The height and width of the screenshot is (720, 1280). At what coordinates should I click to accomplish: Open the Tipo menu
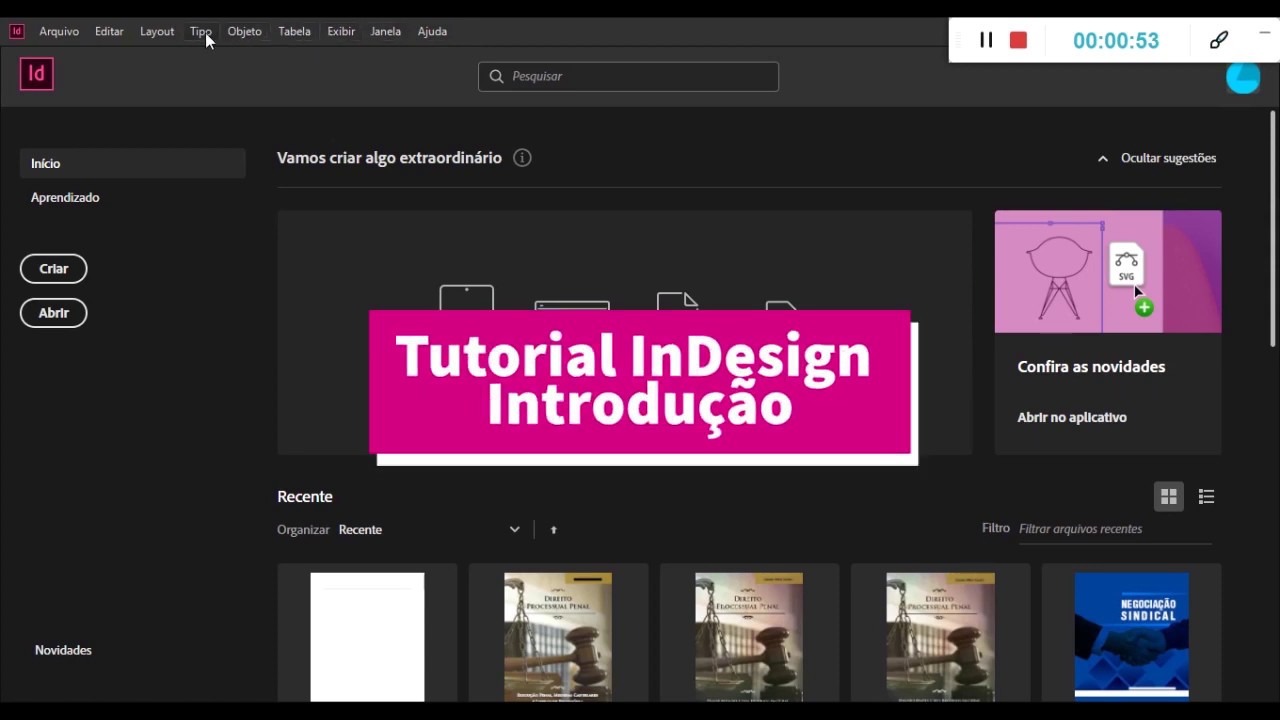pos(201,31)
